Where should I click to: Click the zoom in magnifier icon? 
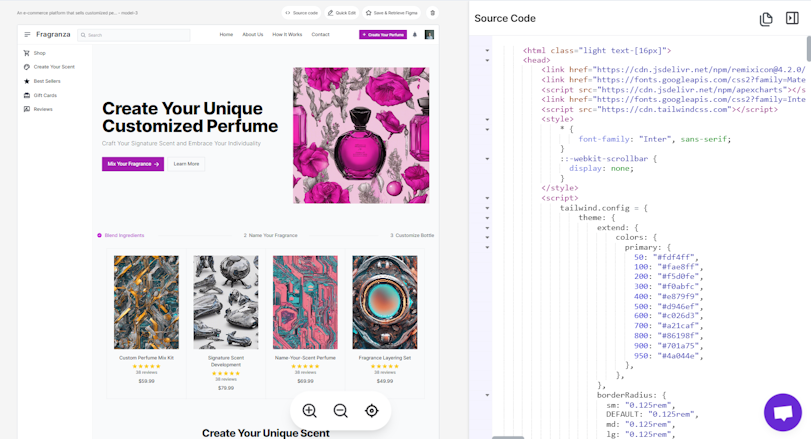[x=309, y=411]
